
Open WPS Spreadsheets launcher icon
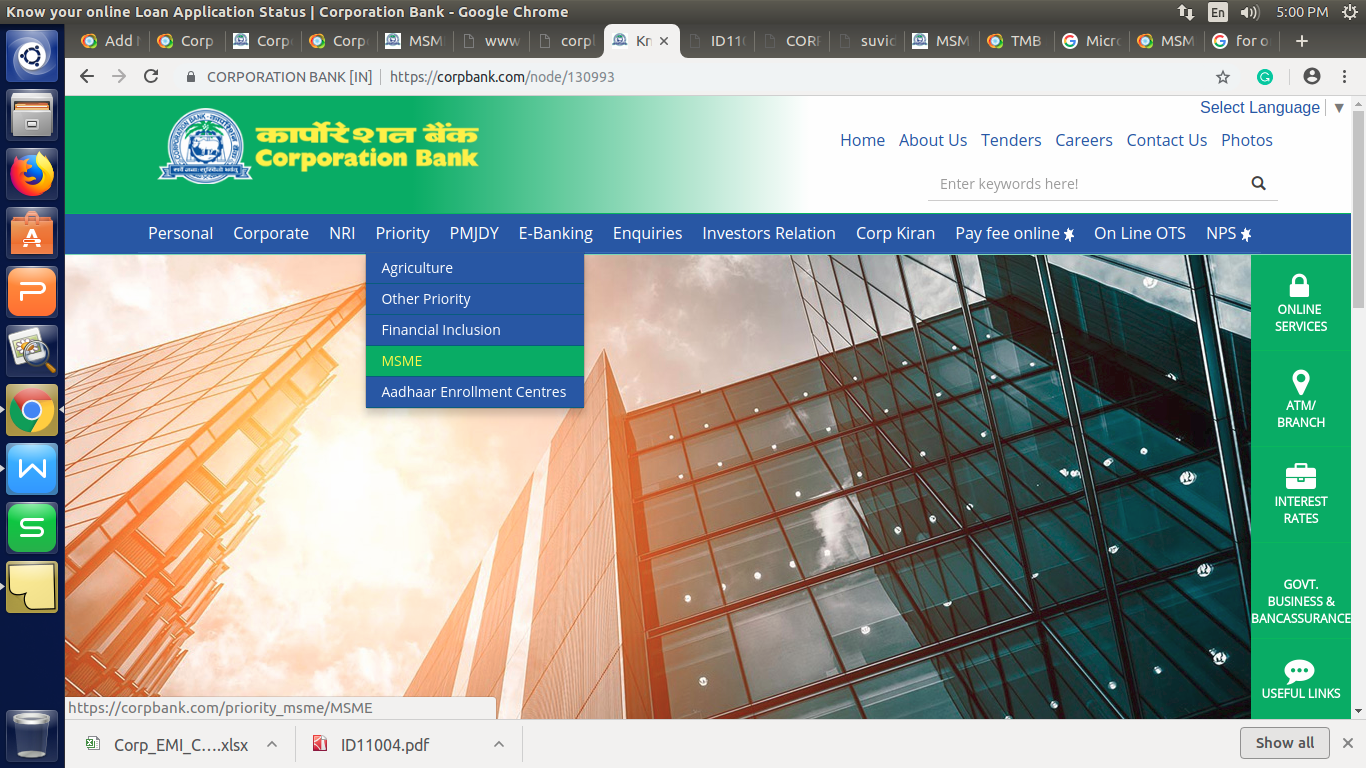tap(32, 528)
